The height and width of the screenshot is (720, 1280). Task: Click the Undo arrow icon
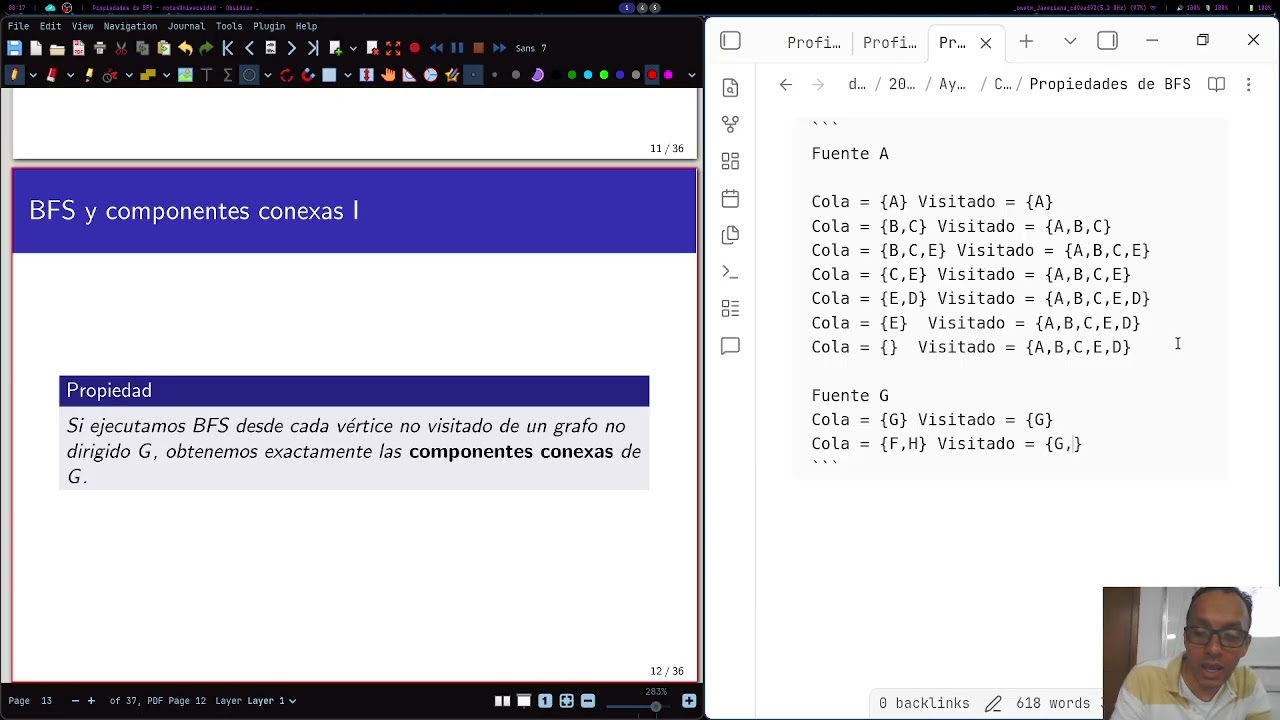pyautogui.click(x=185, y=48)
